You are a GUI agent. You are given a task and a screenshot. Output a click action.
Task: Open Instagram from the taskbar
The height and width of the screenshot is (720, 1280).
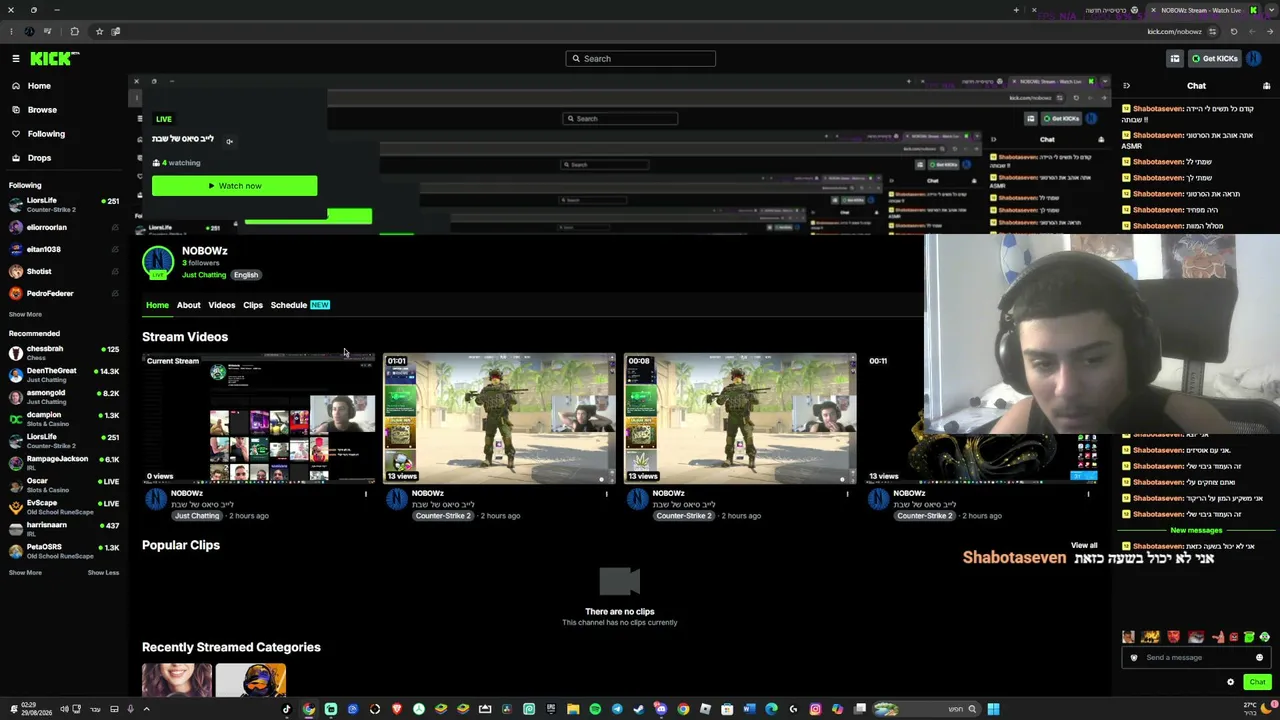click(x=815, y=709)
